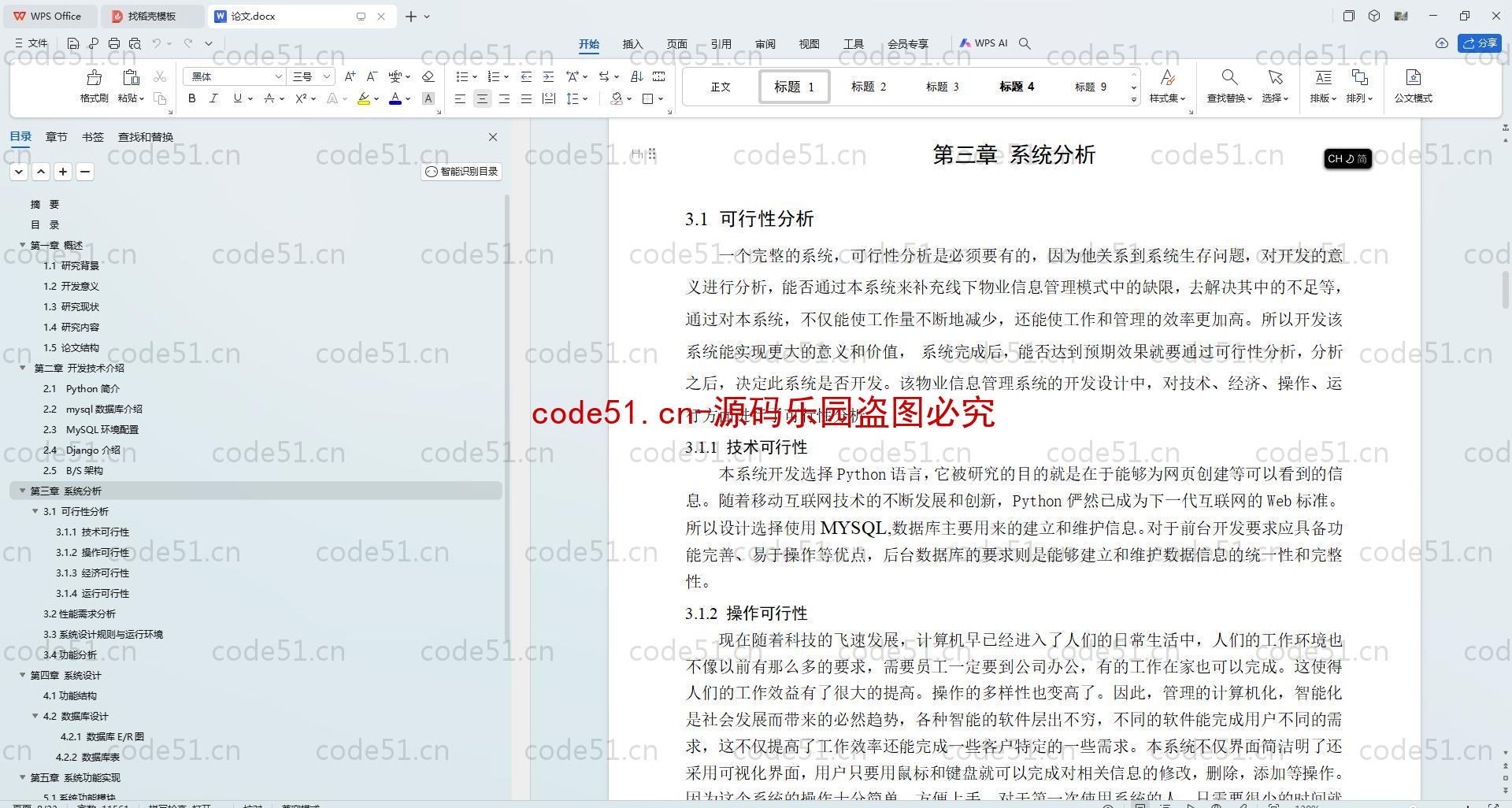Toggle Underline formatting
Image resolution: width=1512 pixels, height=808 pixels.
pos(237,98)
